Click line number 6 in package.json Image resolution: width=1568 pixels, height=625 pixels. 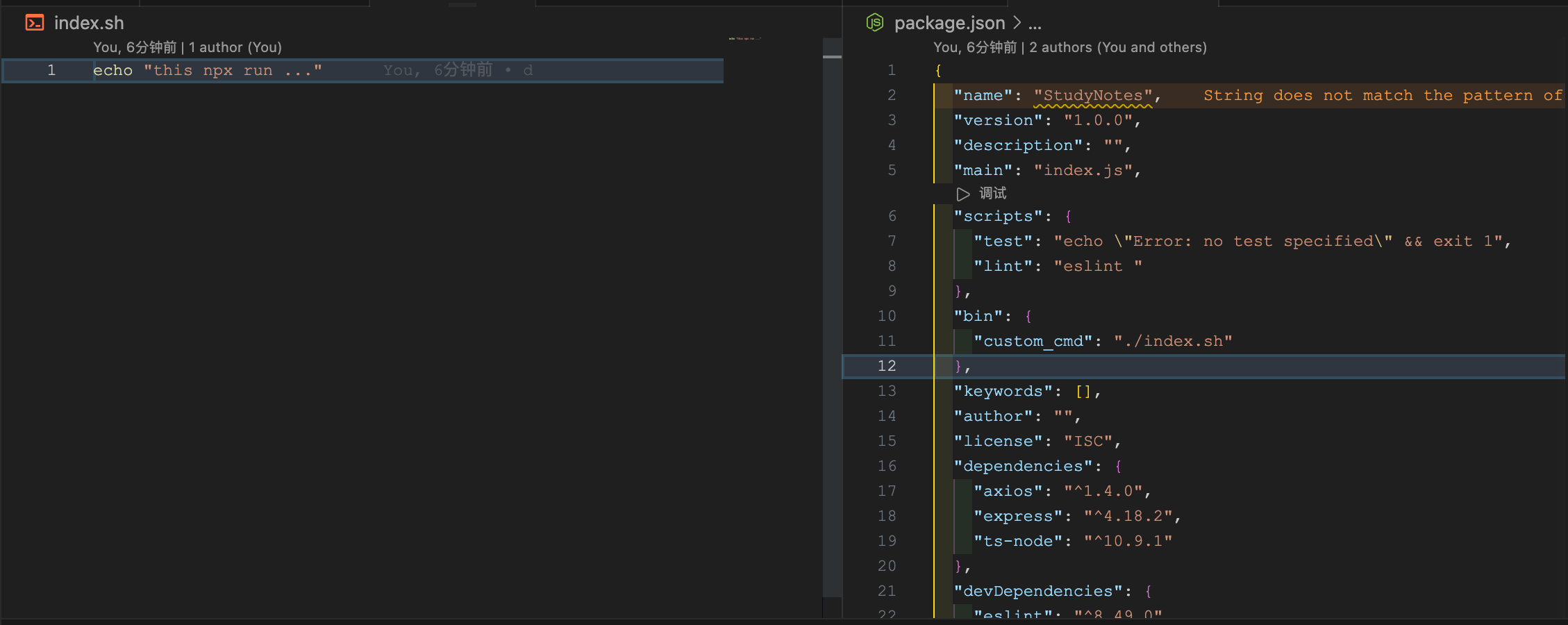click(892, 216)
